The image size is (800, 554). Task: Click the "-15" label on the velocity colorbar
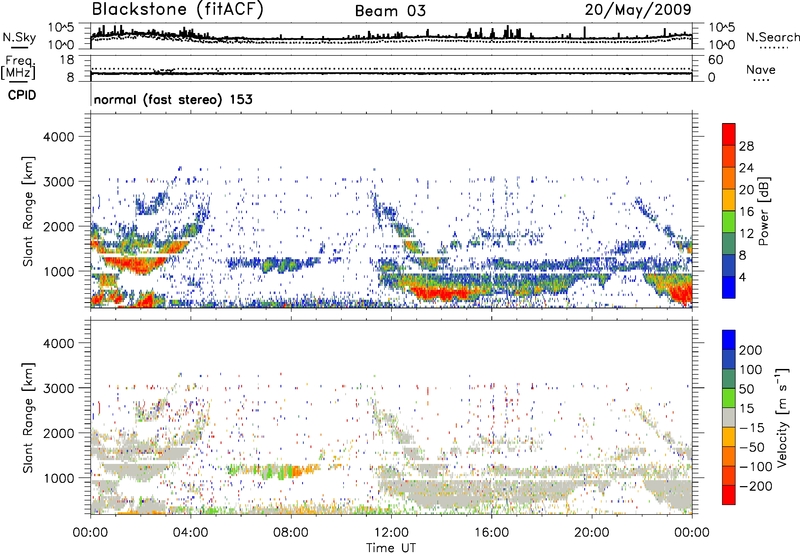pos(751,427)
